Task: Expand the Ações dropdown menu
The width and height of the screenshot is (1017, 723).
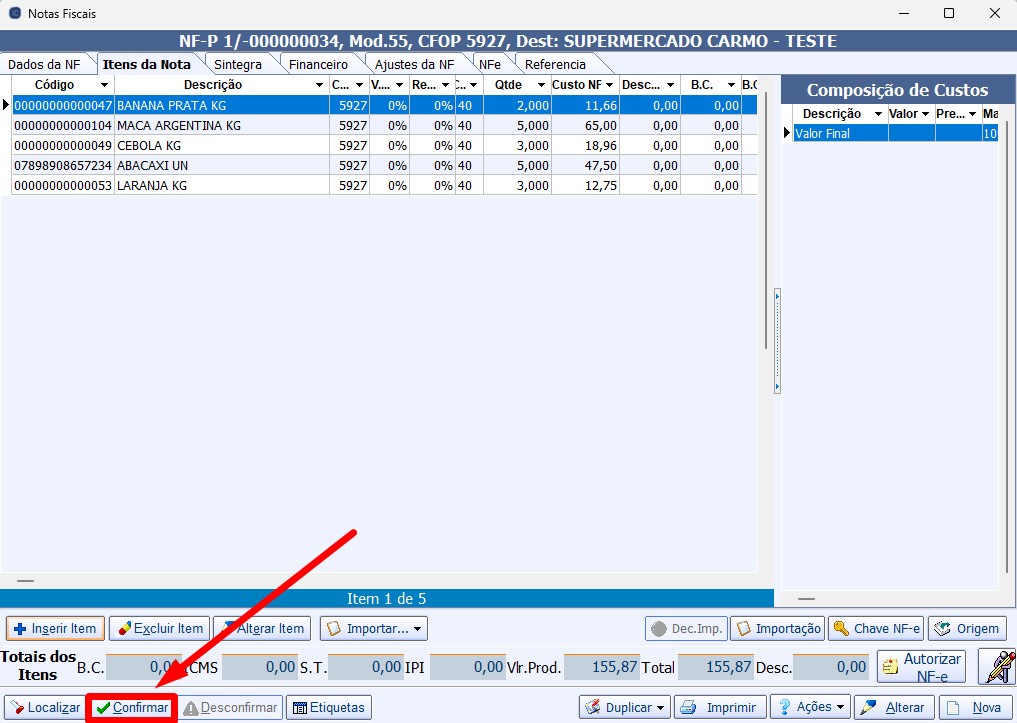Action: pyautogui.click(x=811, y=707)
